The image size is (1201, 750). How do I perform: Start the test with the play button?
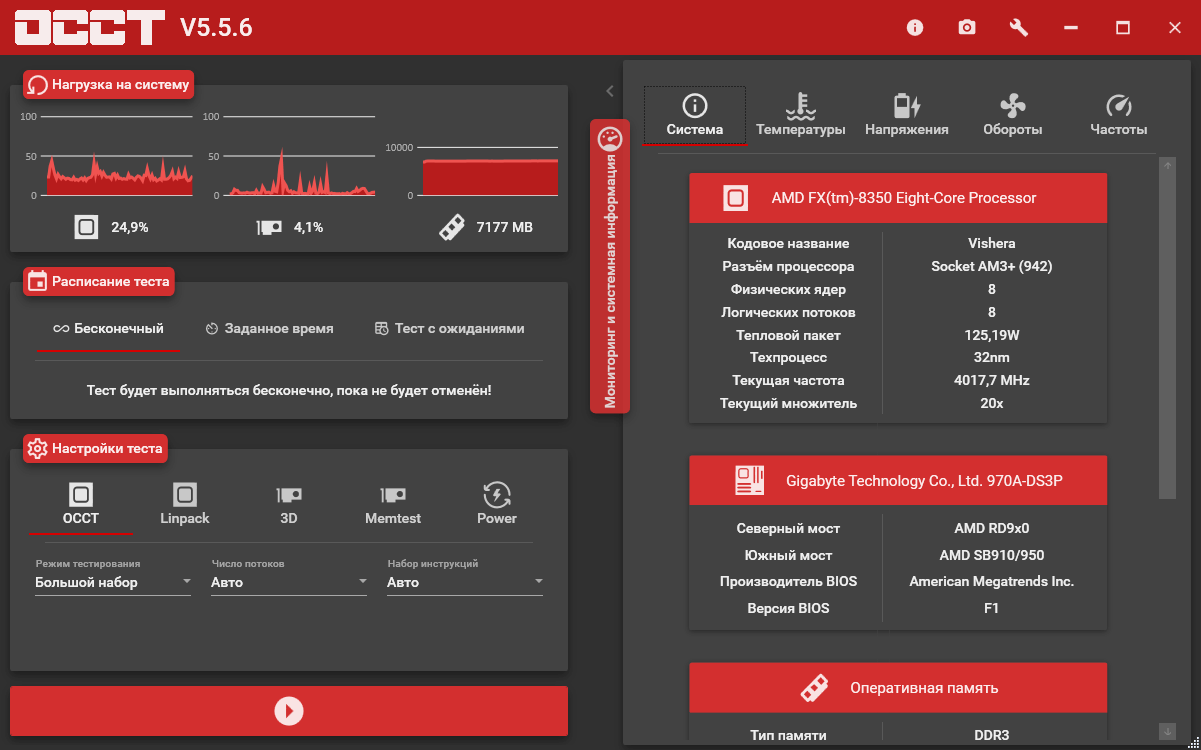[x=289, y=711]
